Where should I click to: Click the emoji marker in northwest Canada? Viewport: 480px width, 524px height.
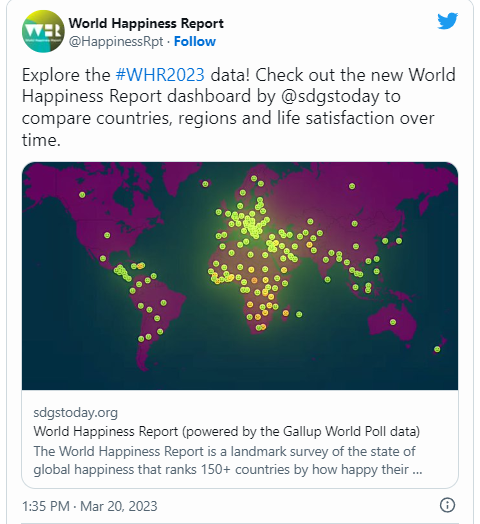coord(82,194)
